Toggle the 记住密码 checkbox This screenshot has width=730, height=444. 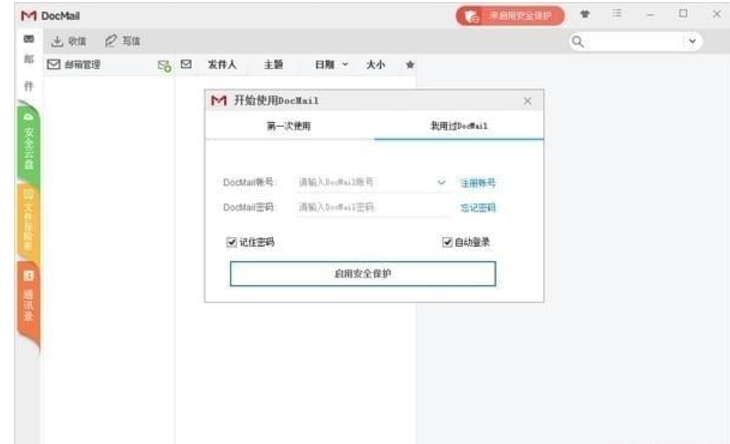[231, 242]
